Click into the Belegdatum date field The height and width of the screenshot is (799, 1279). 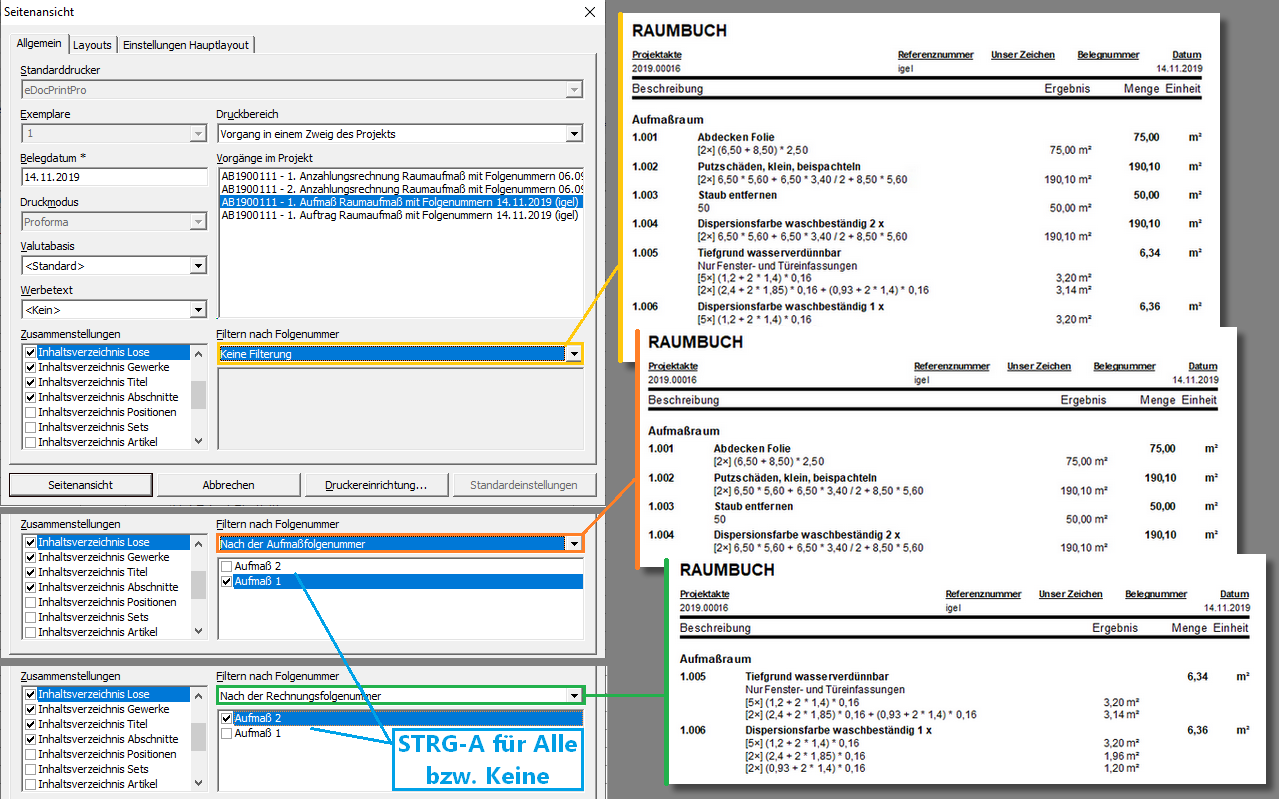coord(113,177)
